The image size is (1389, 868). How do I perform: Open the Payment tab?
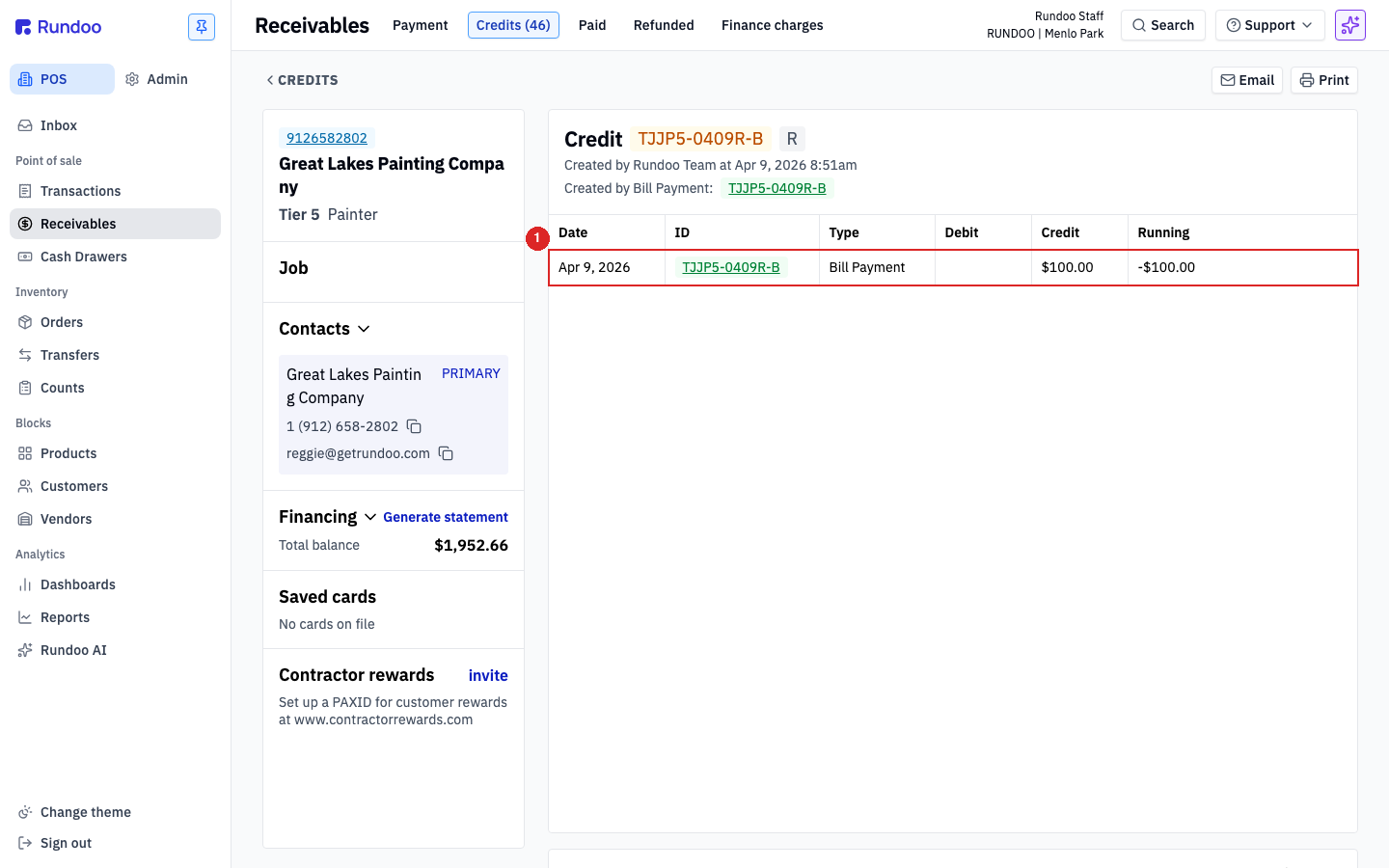[420, 25]
